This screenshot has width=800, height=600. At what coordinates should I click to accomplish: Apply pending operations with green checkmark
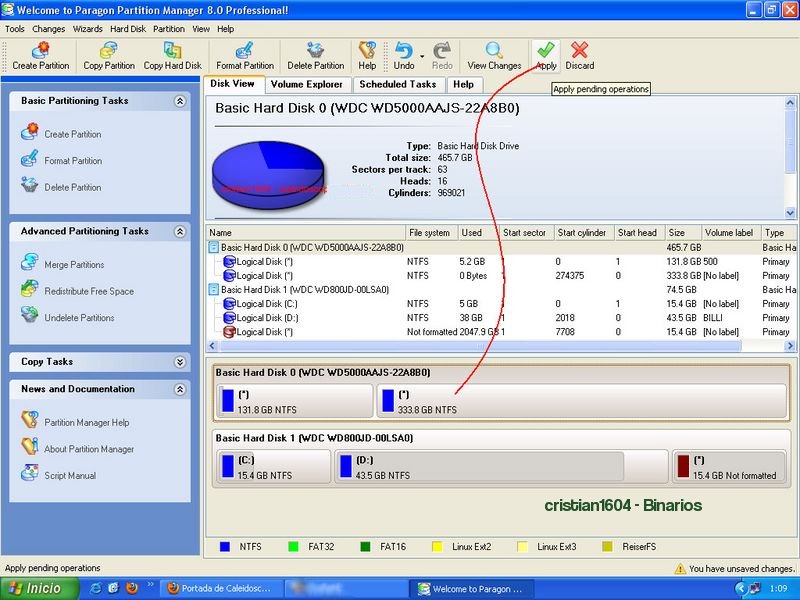[545, 51]
